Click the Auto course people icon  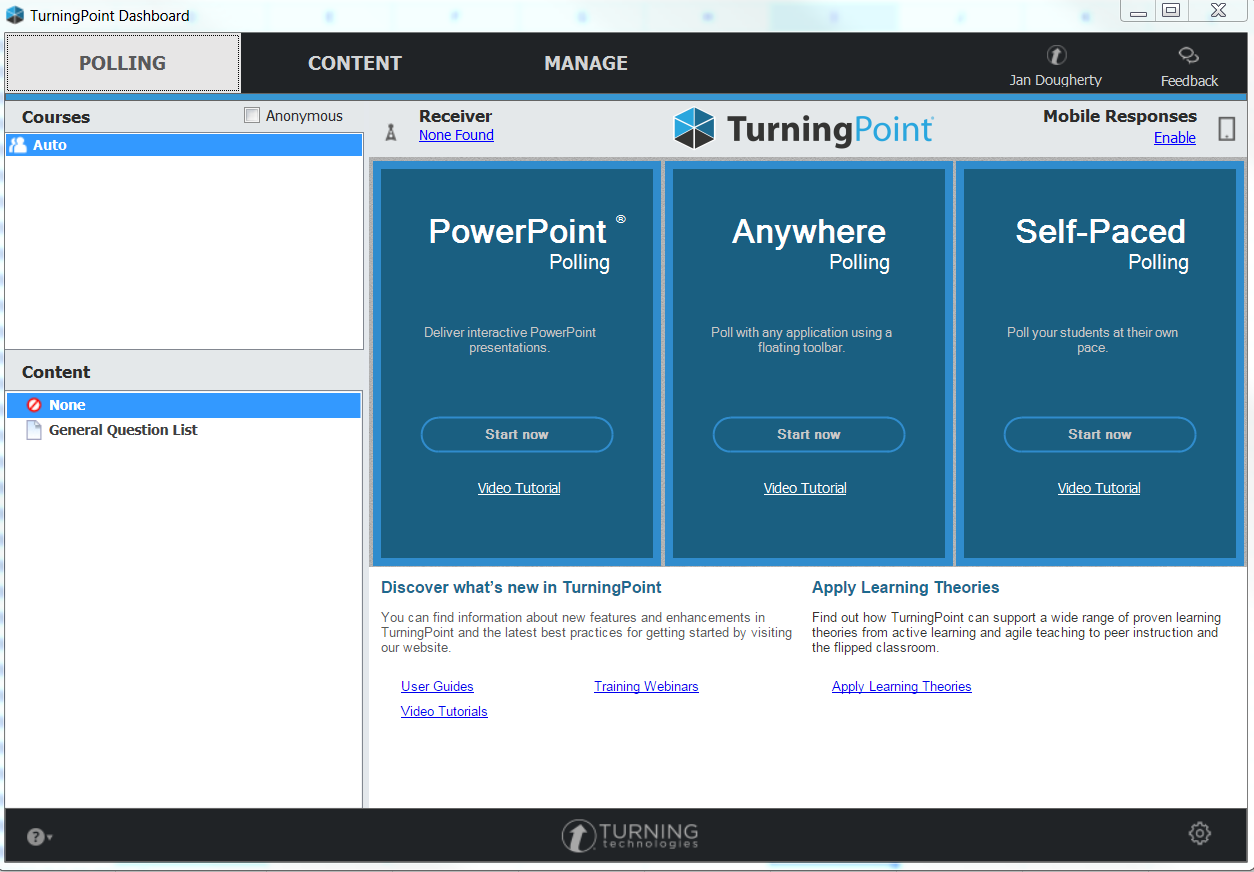click(18, 145)
